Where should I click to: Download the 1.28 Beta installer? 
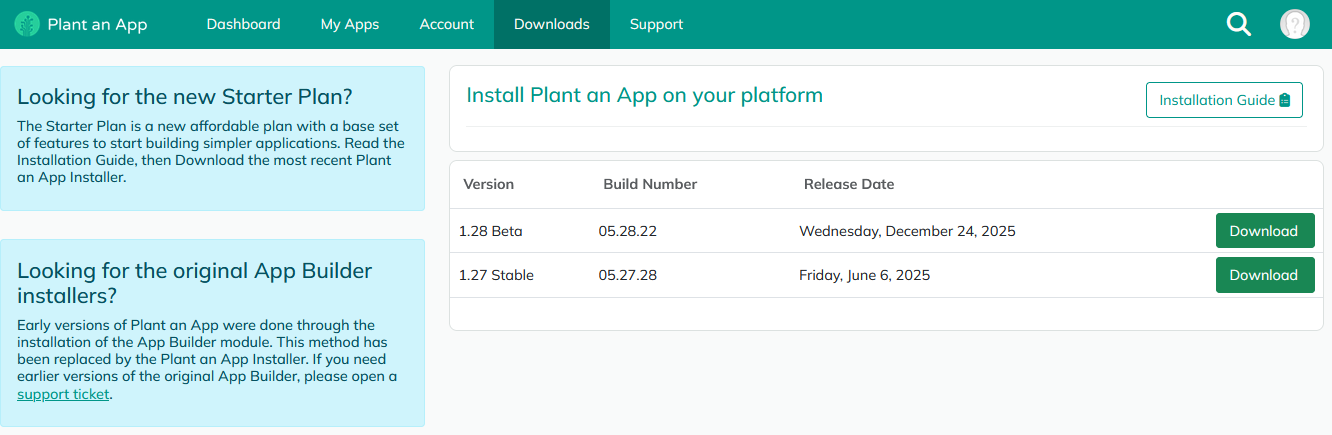pyautogui.click(x=1264, y=231)
